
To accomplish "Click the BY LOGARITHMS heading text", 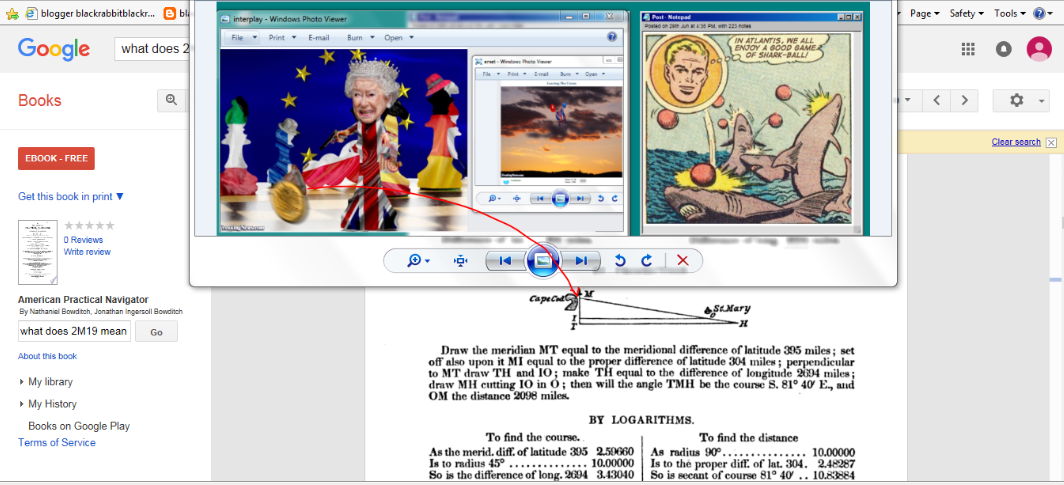I will click(x=641, y=421).
